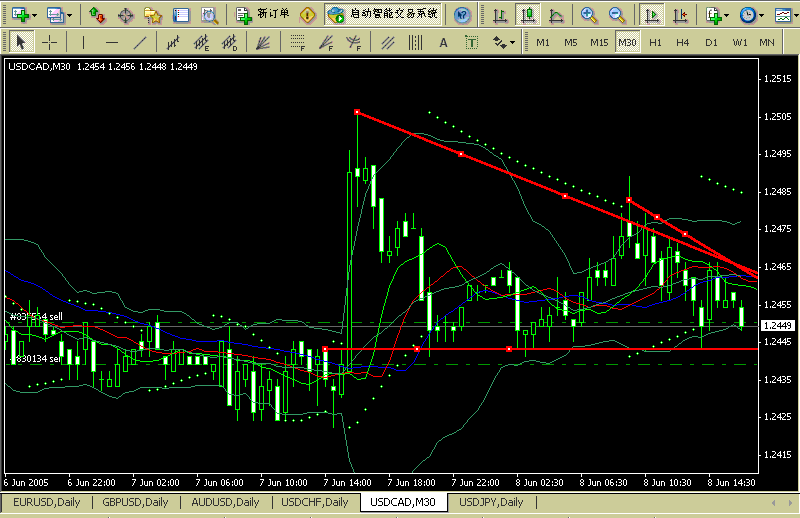Switch to the H1 timeframe

655,43
